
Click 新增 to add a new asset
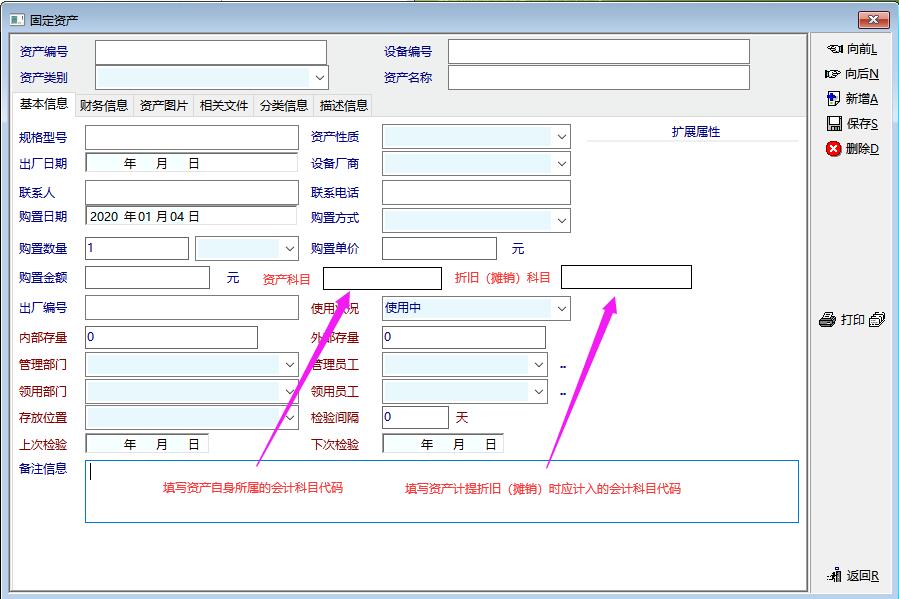coord(852,99)
